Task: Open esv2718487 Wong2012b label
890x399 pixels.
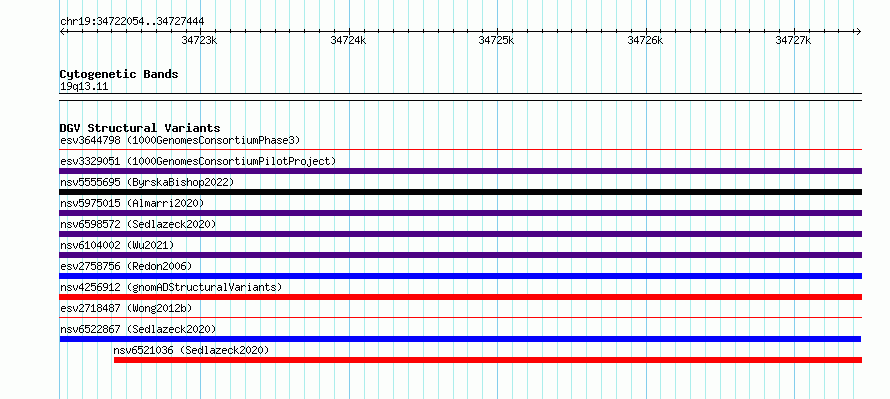Action: pyautogui.click(x=126, y=308)
